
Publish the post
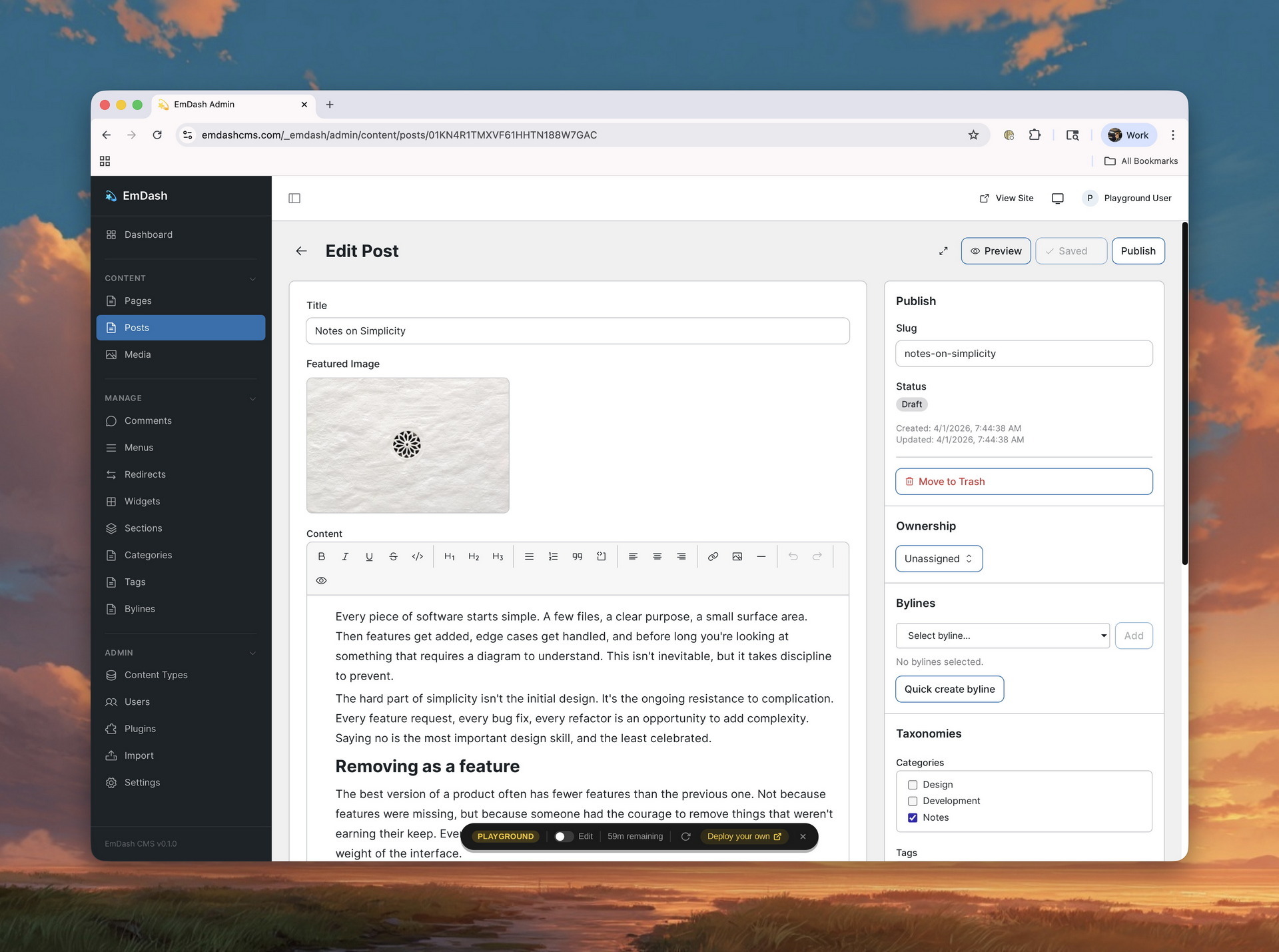tap(1138, 250)
